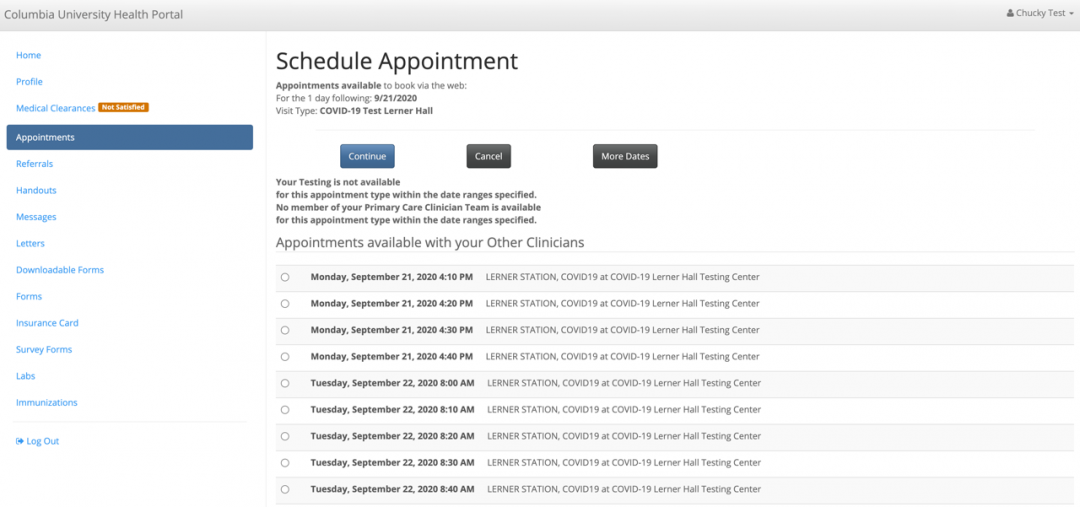1080x507 pixels.
Task: Open the Labs sidebar link
Action: point(26,376)
